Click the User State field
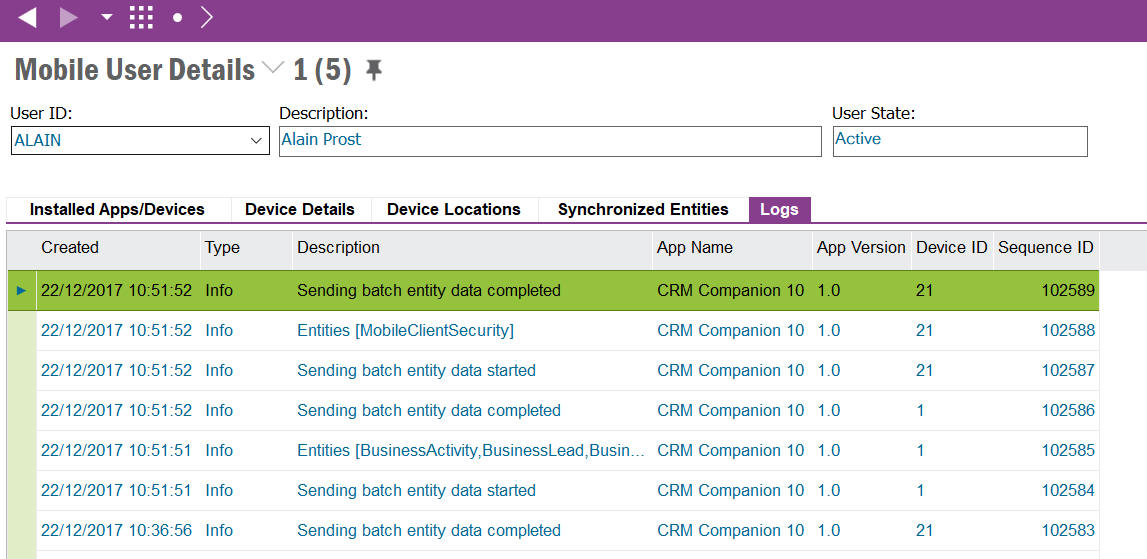The height and width of the screenshot is (559, 1147). coord(959,140)
